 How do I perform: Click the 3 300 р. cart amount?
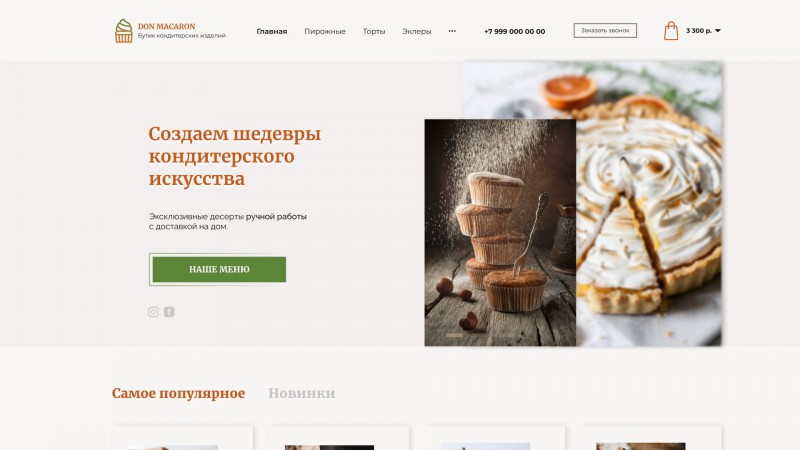coord(698,31)
